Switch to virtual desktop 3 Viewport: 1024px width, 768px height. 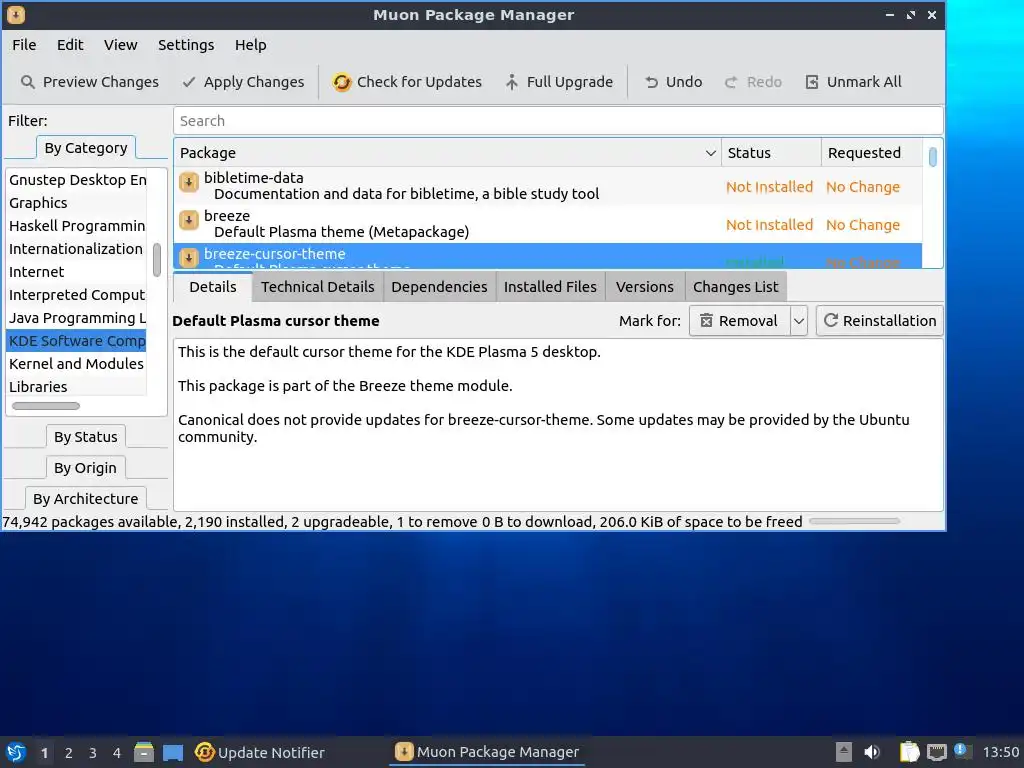[93, 753]
